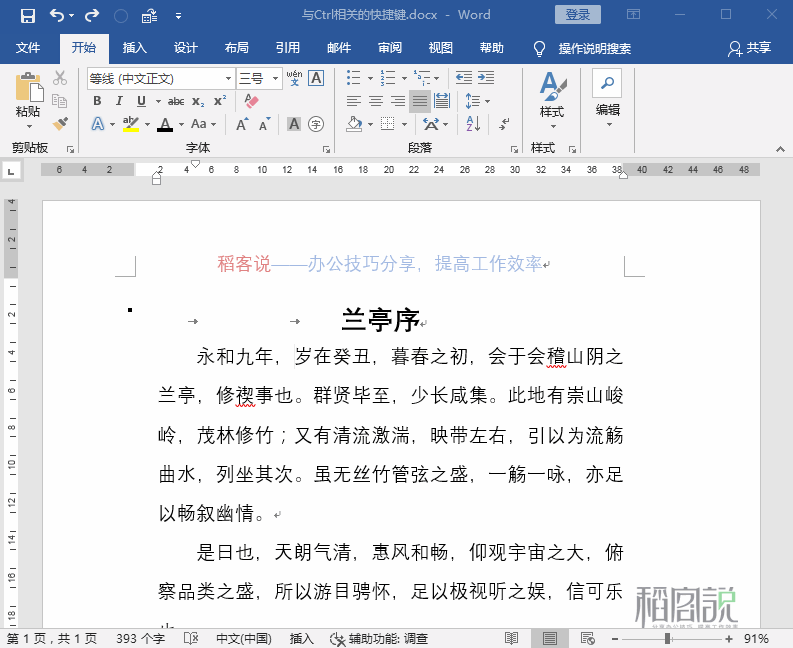Decrease paragraph indent

coord(464,78)
